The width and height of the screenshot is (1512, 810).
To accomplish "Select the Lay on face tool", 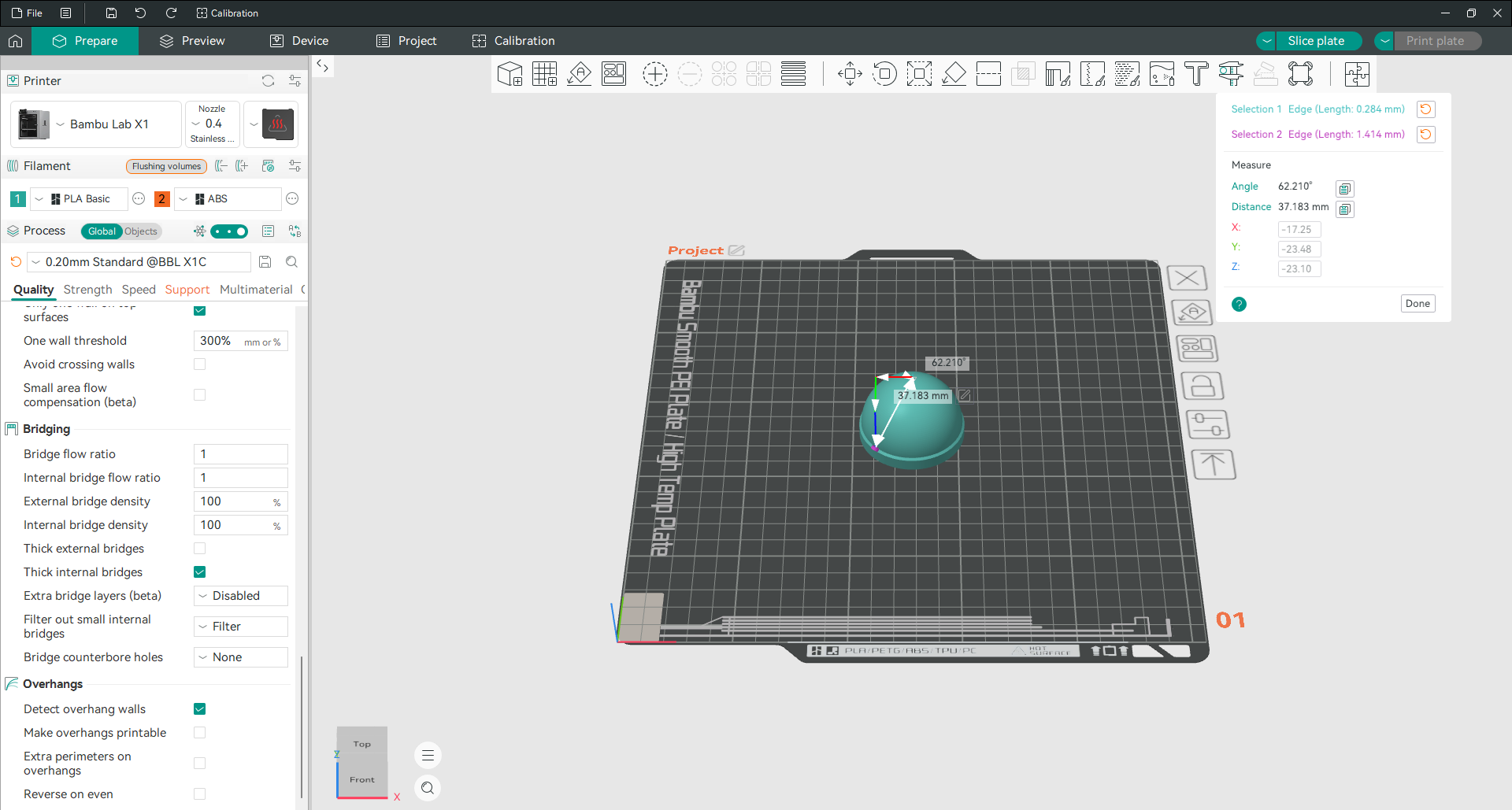I will (x=954, y=74).
